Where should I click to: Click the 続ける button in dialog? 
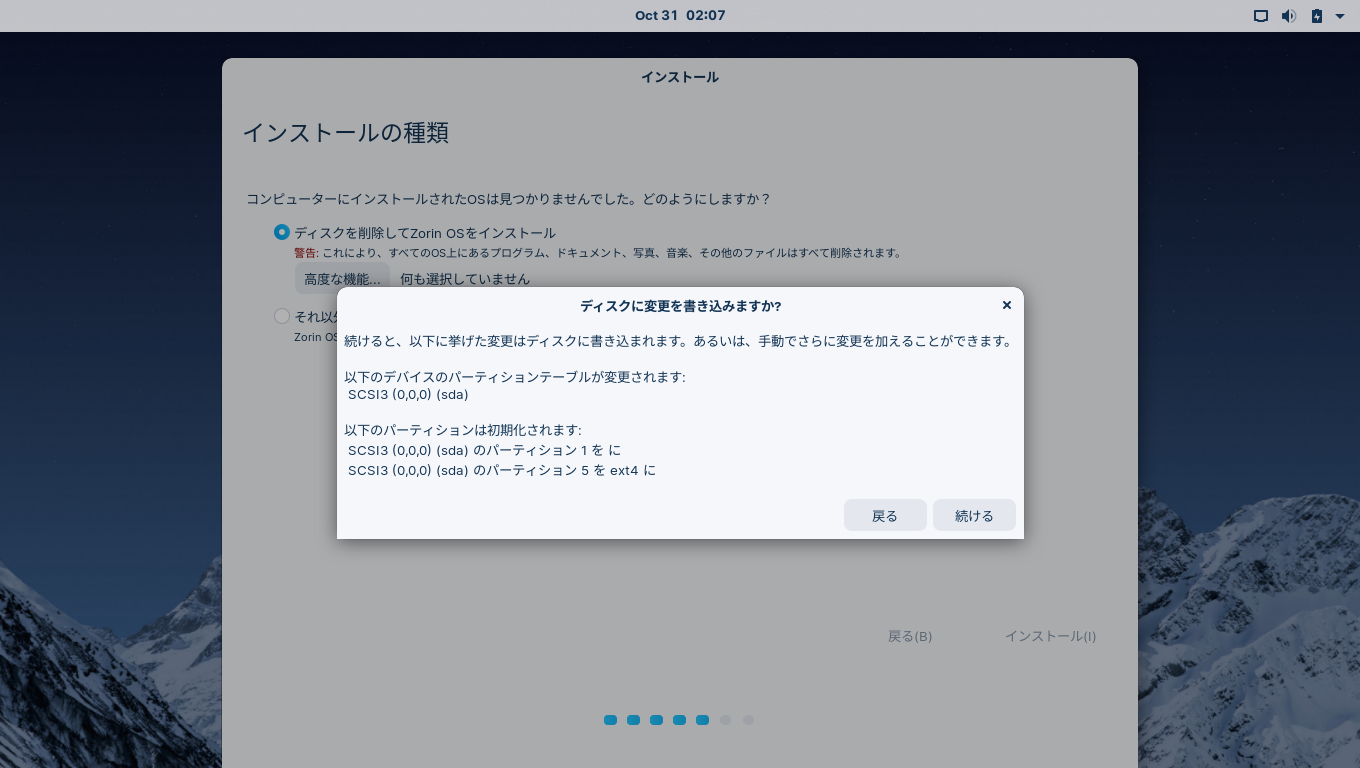(974, 515)
